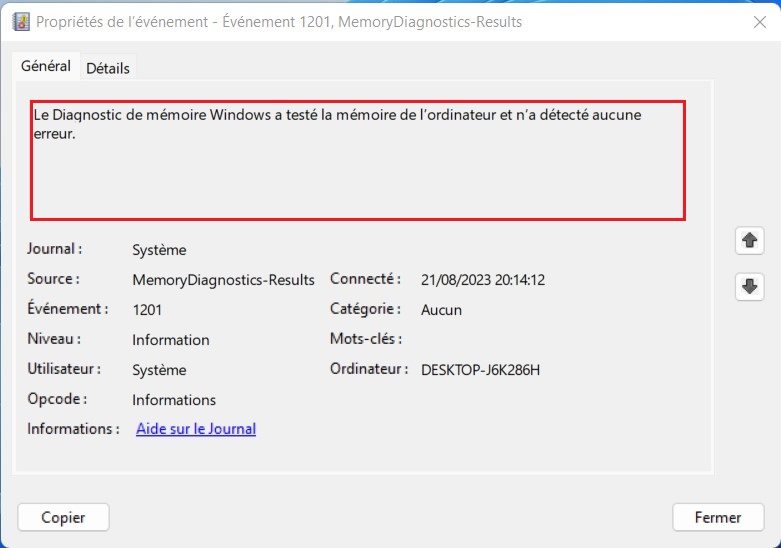Image resolution: width=781 pixels, height=548 pixels.
Task: Select event ID value 1201
Action: pos(147,310)
